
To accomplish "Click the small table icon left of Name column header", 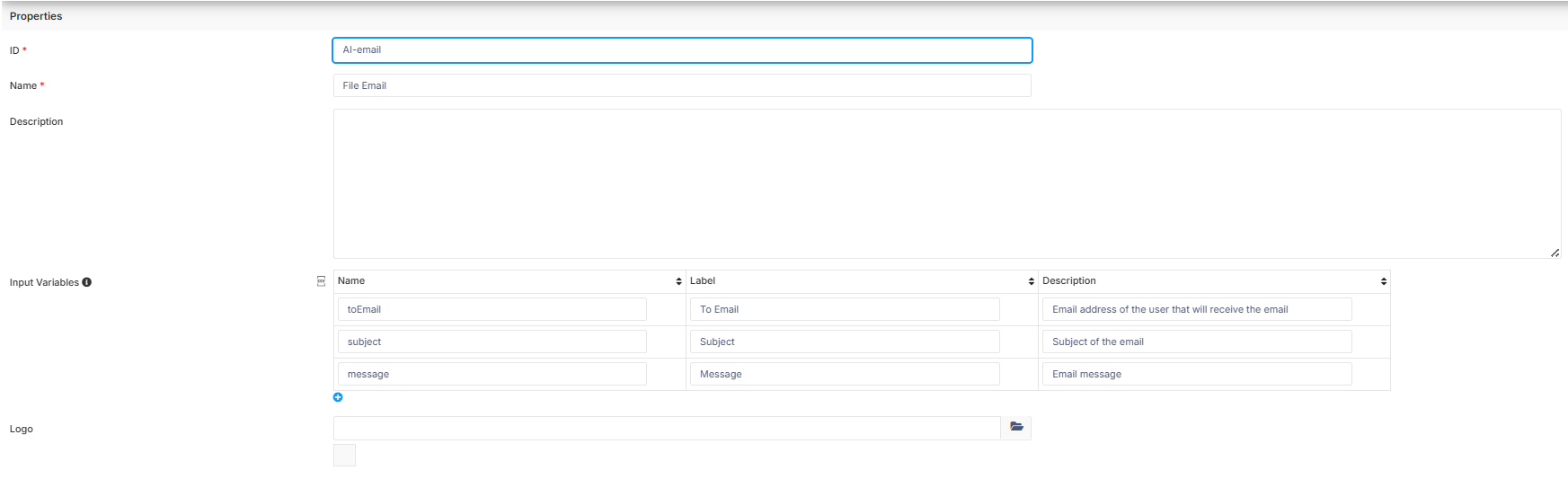I will pos(322,281).
